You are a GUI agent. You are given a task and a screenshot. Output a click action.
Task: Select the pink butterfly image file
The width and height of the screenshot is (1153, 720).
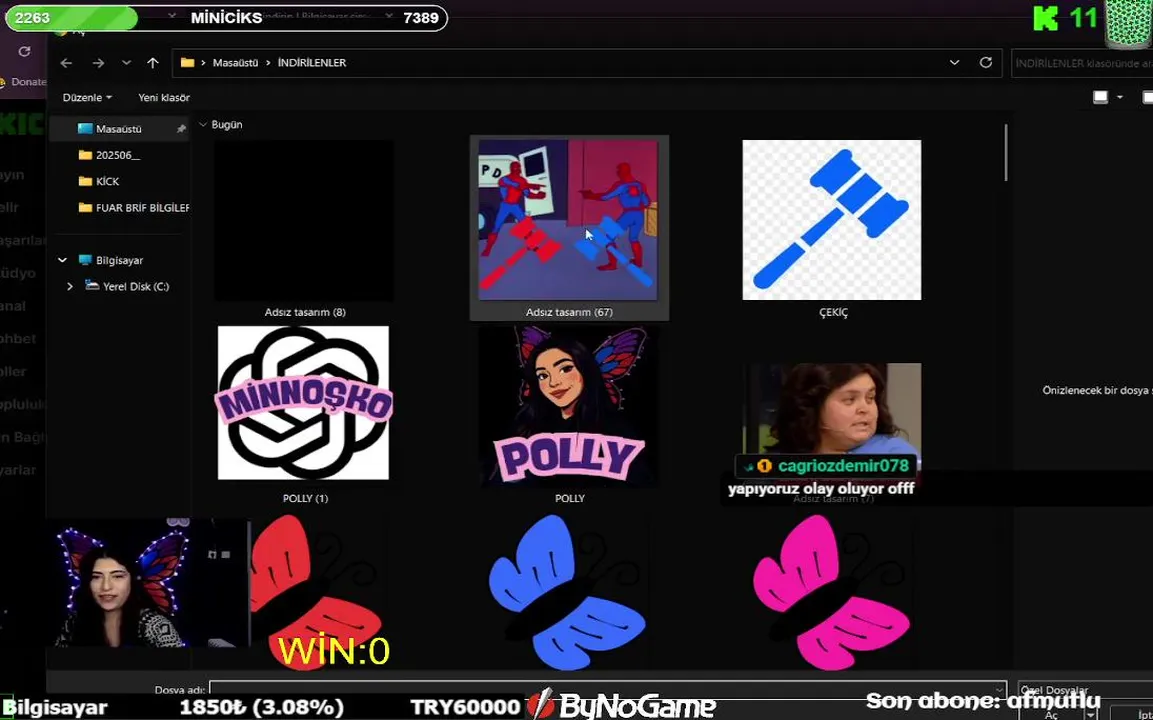(x=832, y=591)
